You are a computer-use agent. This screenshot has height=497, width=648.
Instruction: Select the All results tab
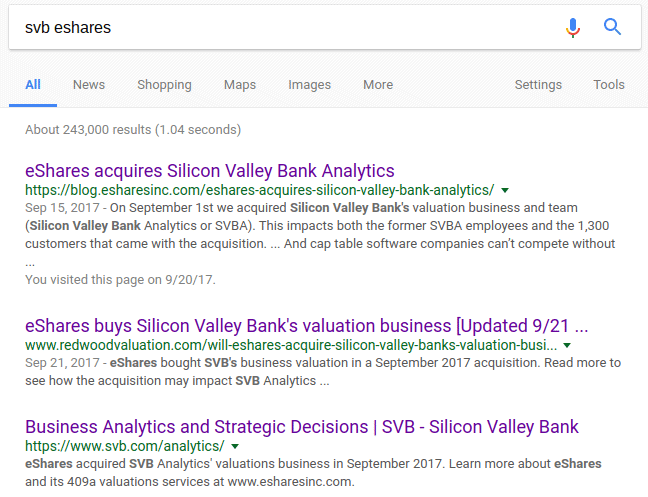tap(33, 85)
